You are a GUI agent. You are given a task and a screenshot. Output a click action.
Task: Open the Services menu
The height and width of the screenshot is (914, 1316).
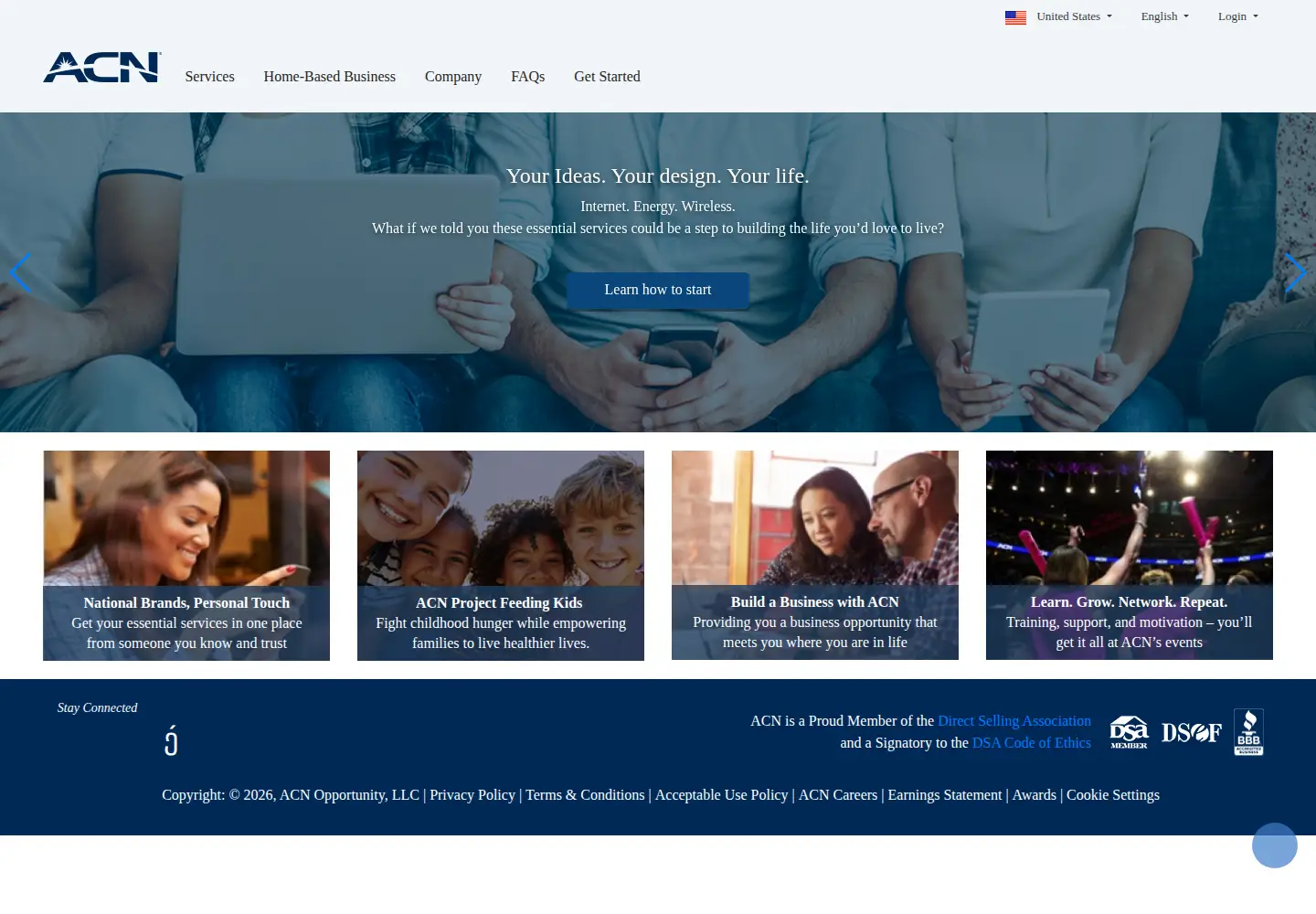pos(209,77)
